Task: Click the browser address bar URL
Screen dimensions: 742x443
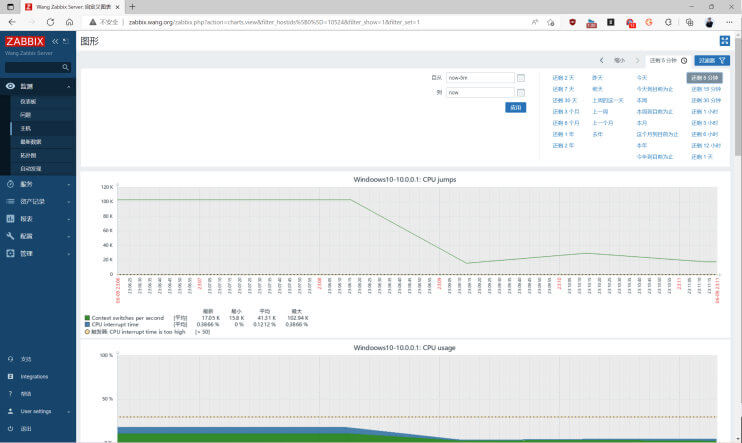Action: pyautogui.click(x=274, y=22)
